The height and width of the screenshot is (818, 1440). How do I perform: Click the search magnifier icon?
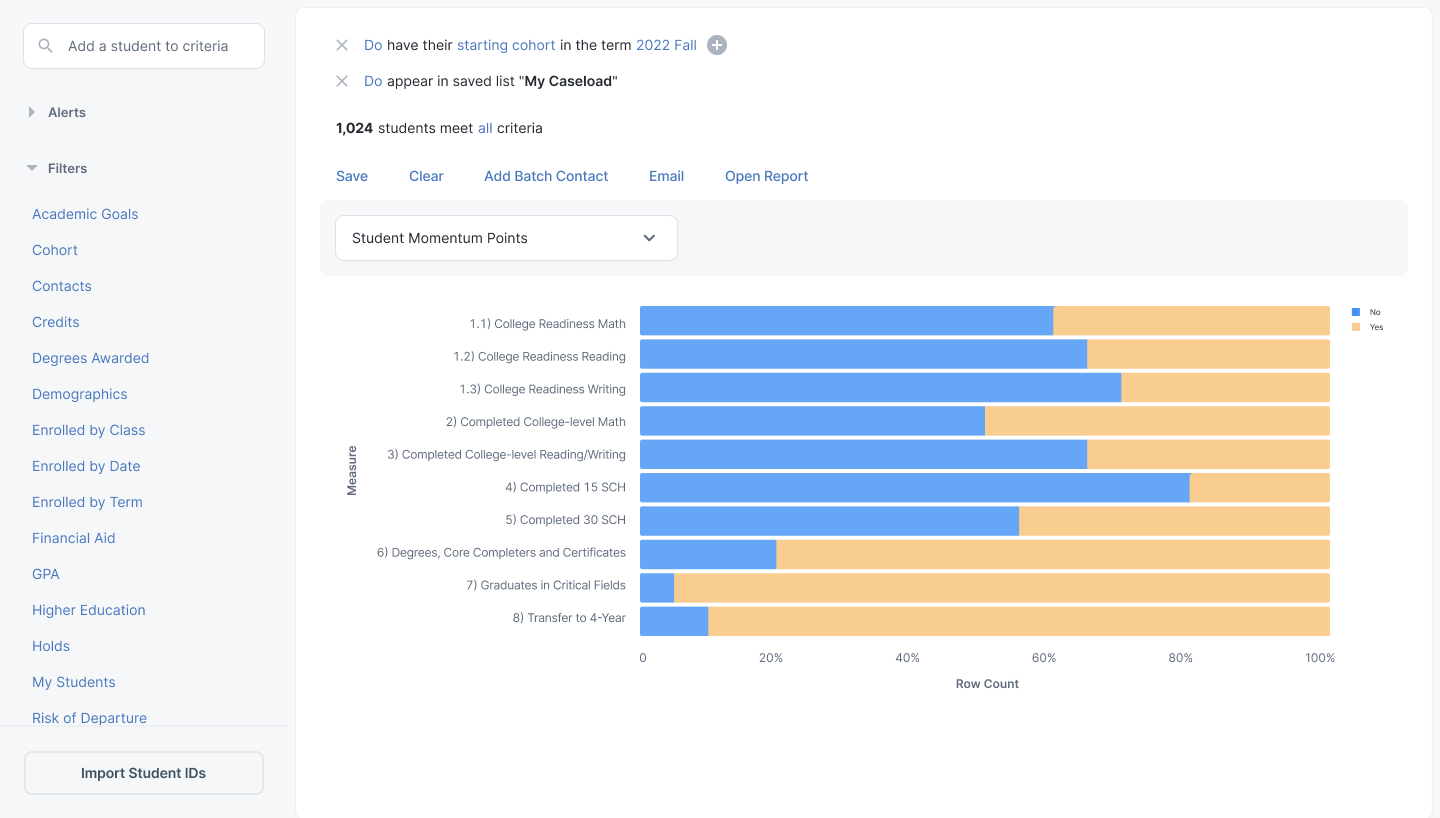click(45, 46)
